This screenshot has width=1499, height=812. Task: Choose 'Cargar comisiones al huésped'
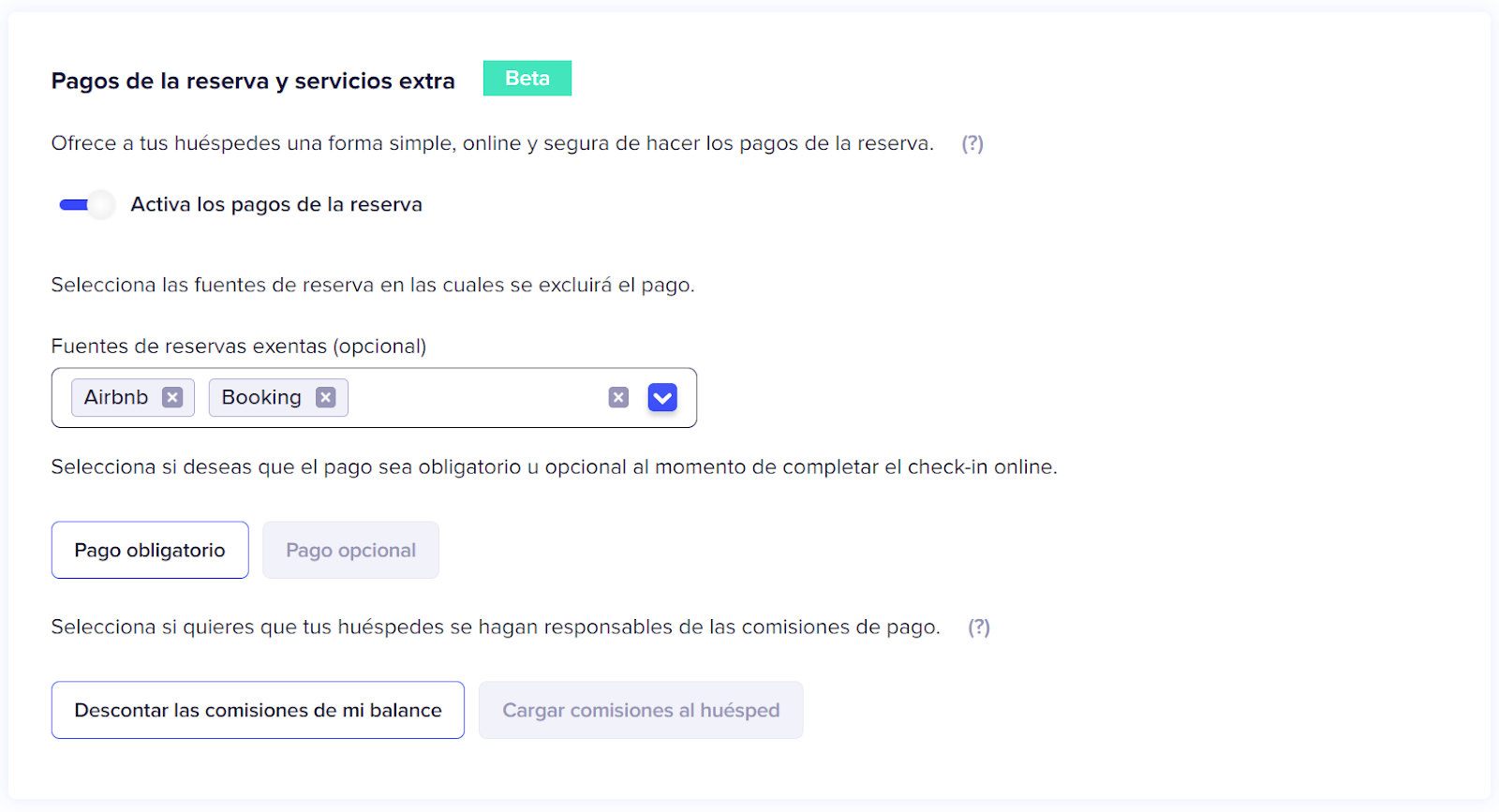[641, 711]
